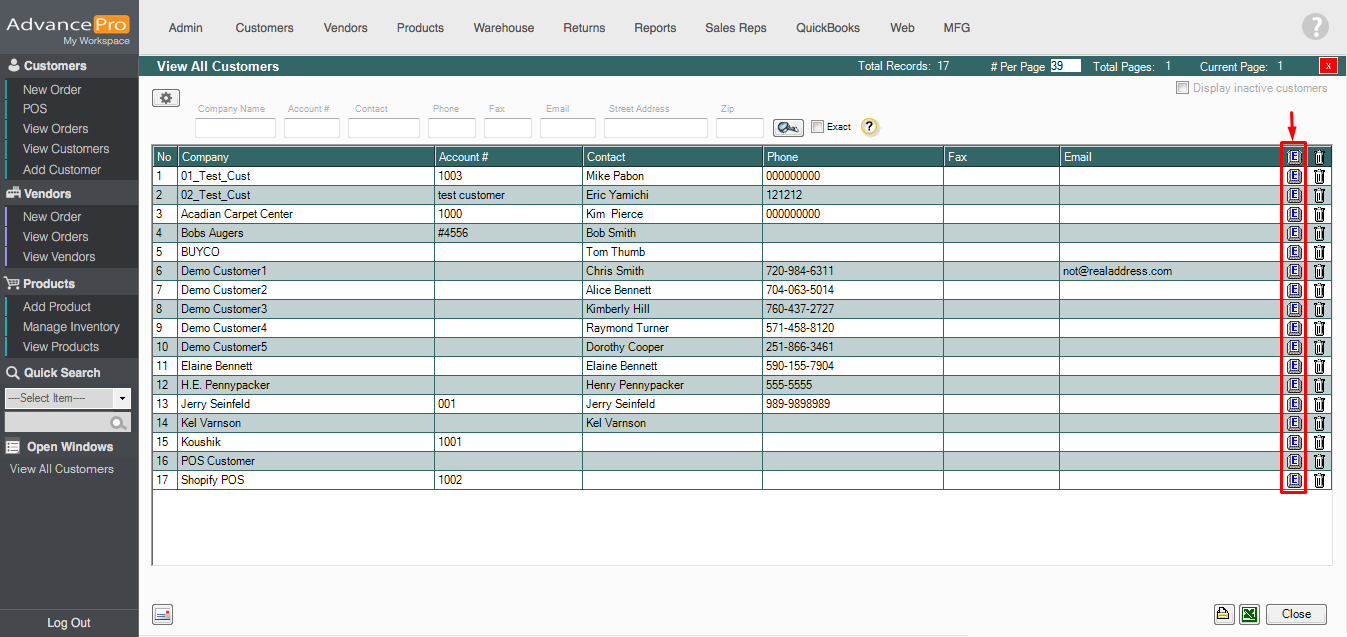Open the QuickBooks menu
1347x637 pixels.
(x=827, y=28)
